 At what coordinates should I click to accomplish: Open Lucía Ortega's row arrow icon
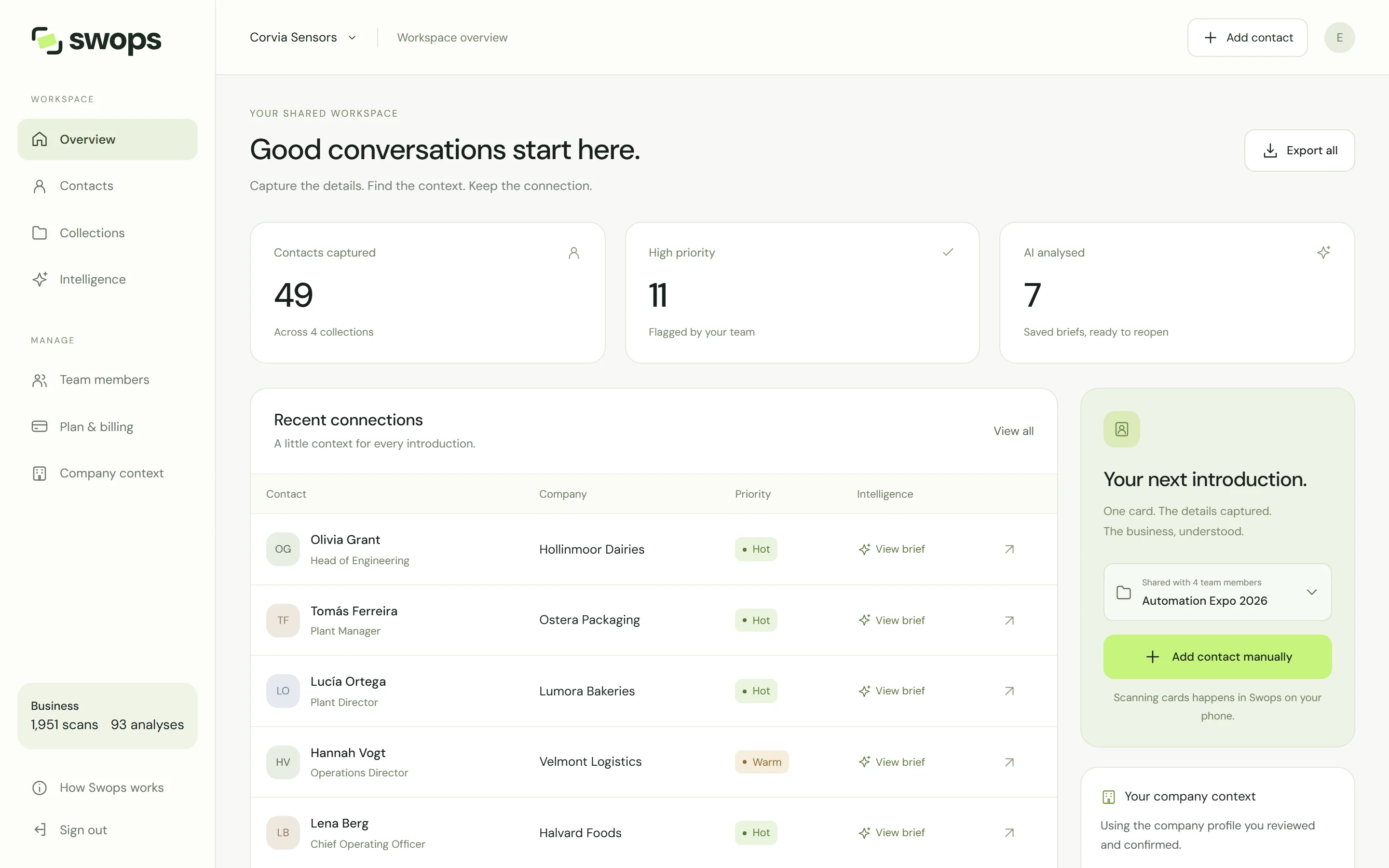tap(1009, 691)
